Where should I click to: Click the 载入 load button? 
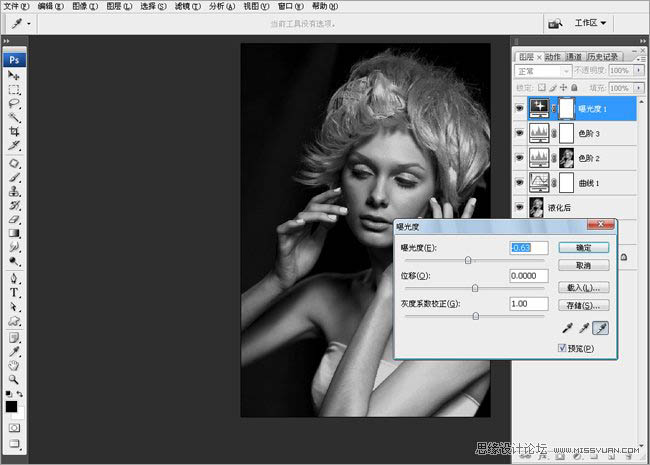(x=583, y=287)
